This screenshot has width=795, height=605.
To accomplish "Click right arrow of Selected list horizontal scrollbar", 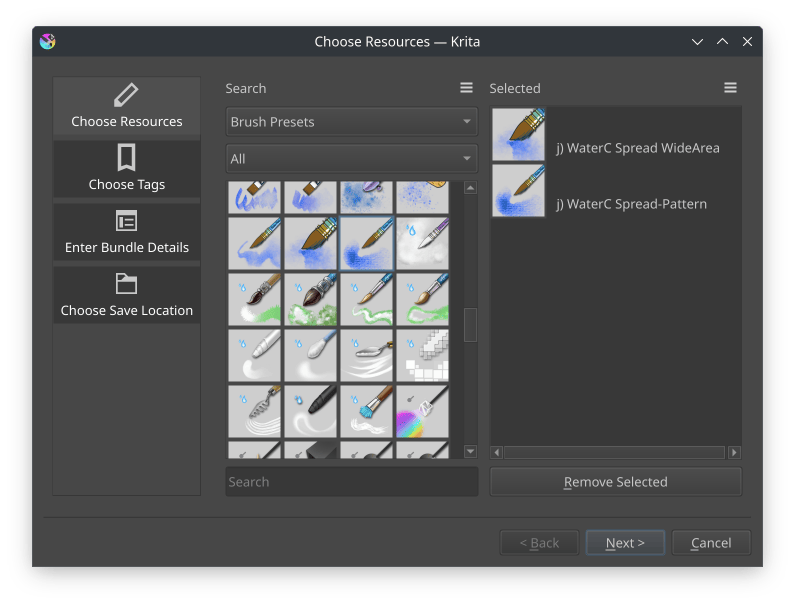I will click(734, 452).
